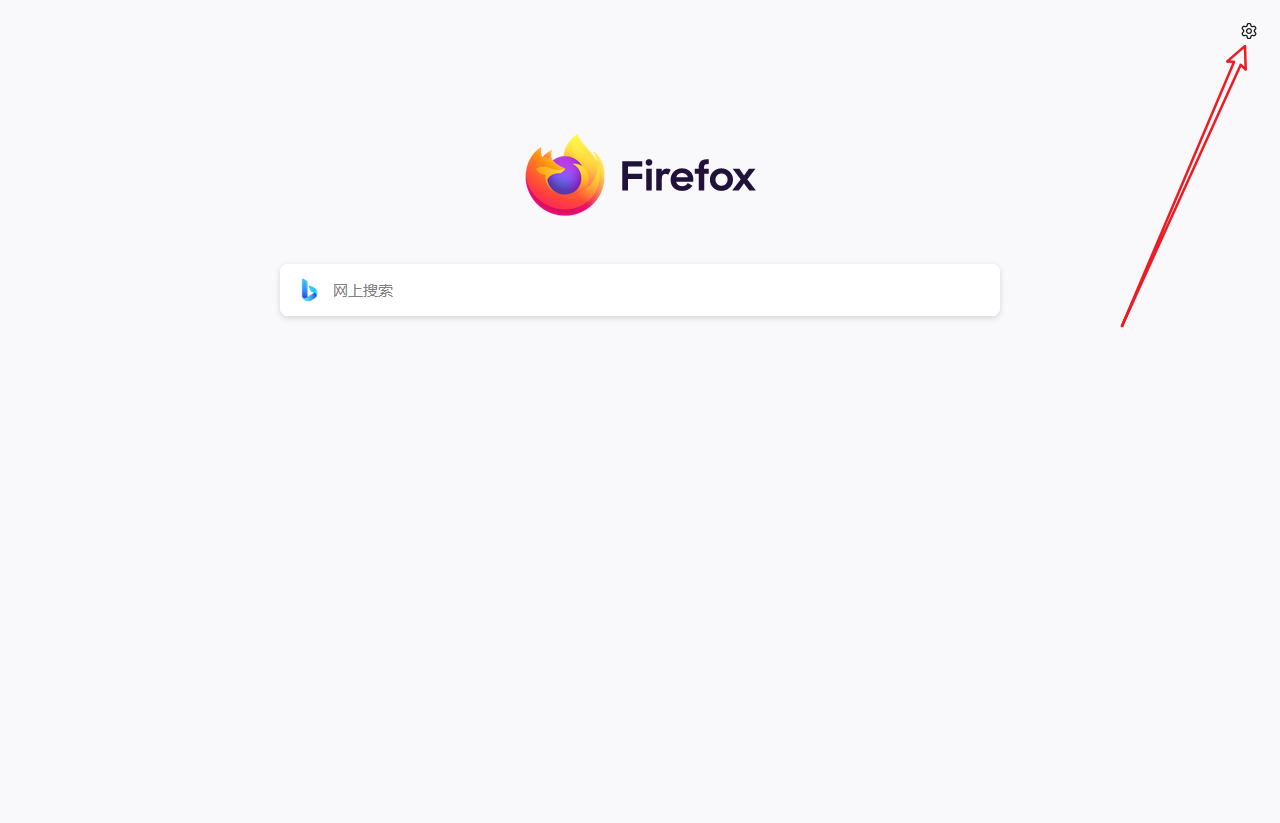The height and width of the screenshot is (823, 1280).
Task: Click empty space between the logo and search bar
Action: 640,240
